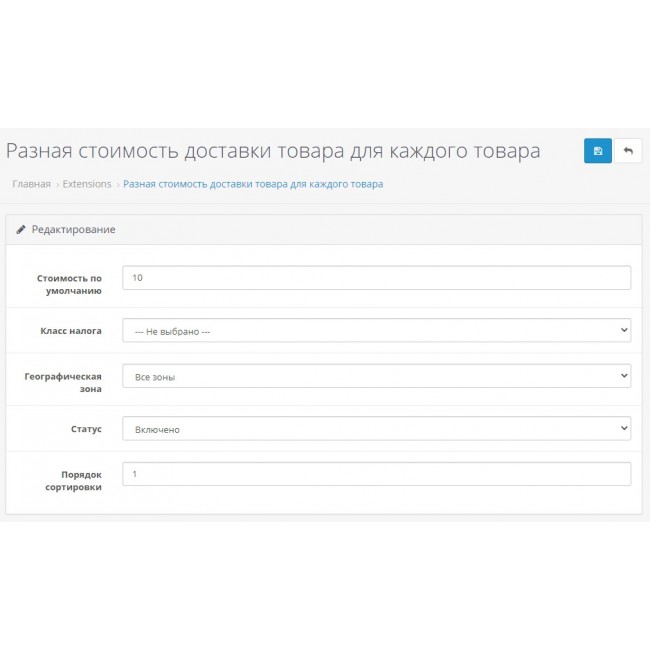Open the Extensions breadcrumb link
This screenshot has width=650, height=650.
[x=87, y=184]
